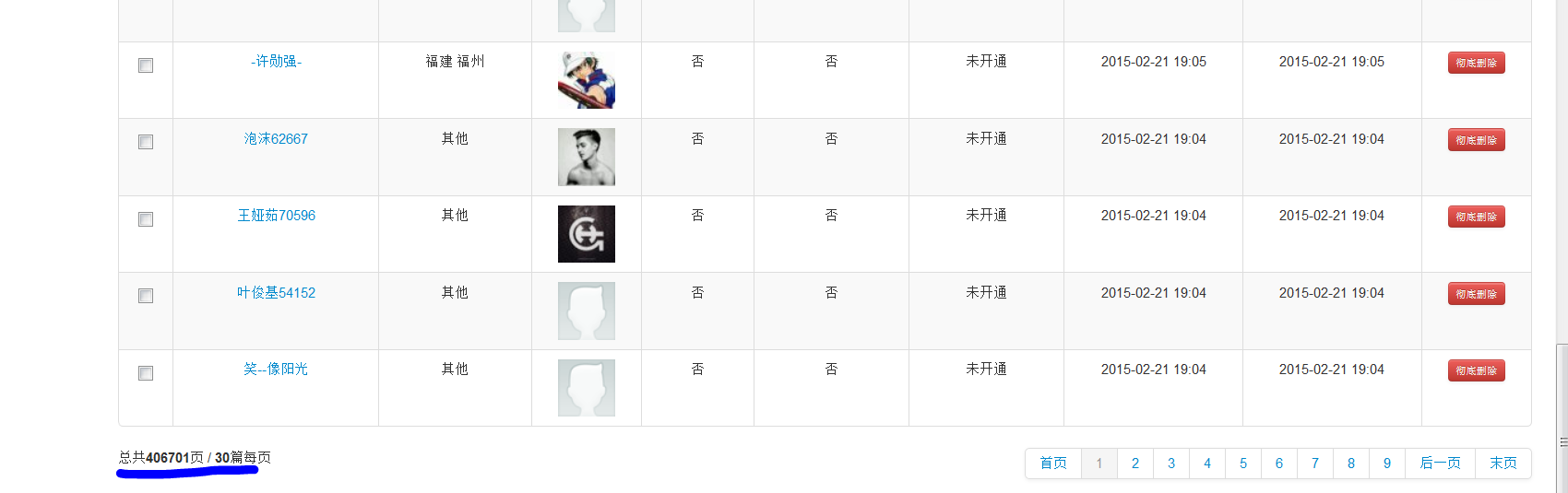Go to next page 后一页
Viewport: 1568px width, 493px height.
point(1440,464)
